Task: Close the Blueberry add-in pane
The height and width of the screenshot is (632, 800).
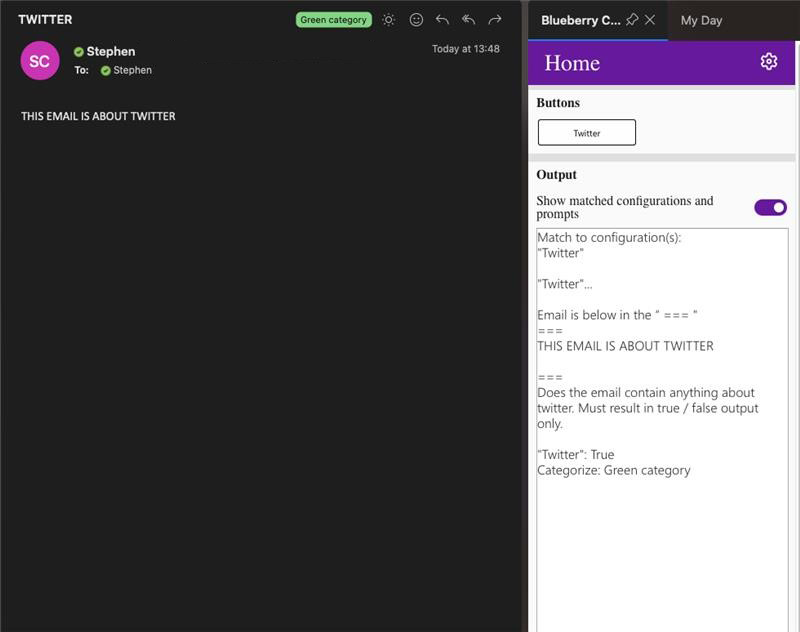Action: [x=649, y=19]
